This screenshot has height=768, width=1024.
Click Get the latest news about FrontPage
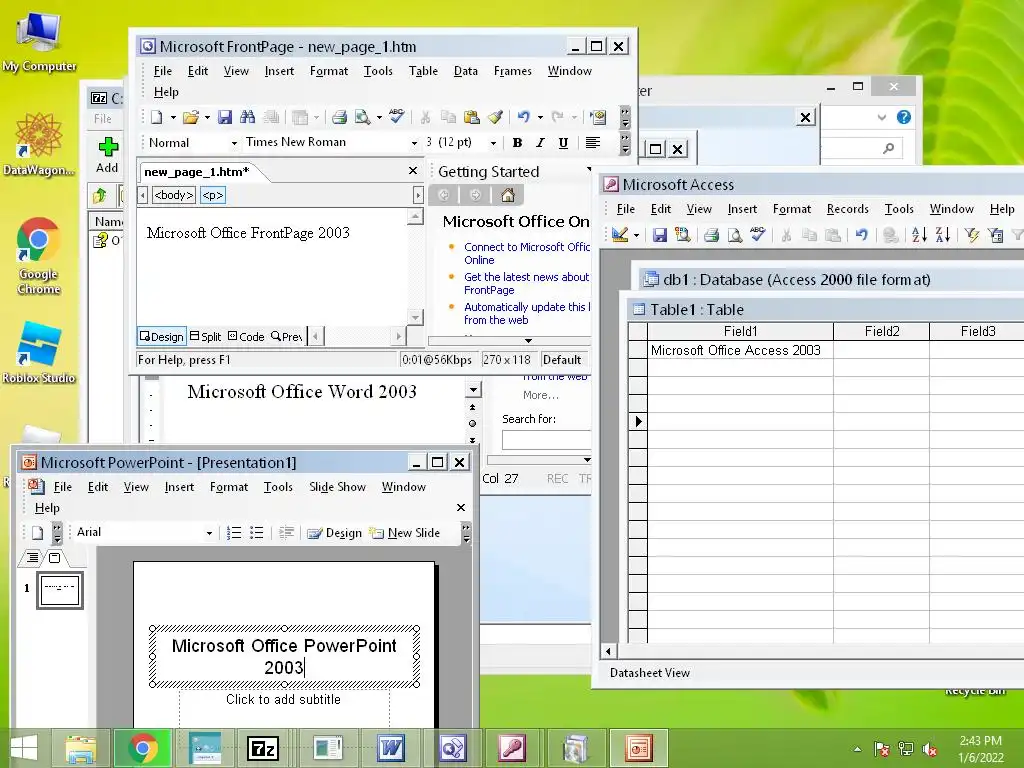coord(526,283)
